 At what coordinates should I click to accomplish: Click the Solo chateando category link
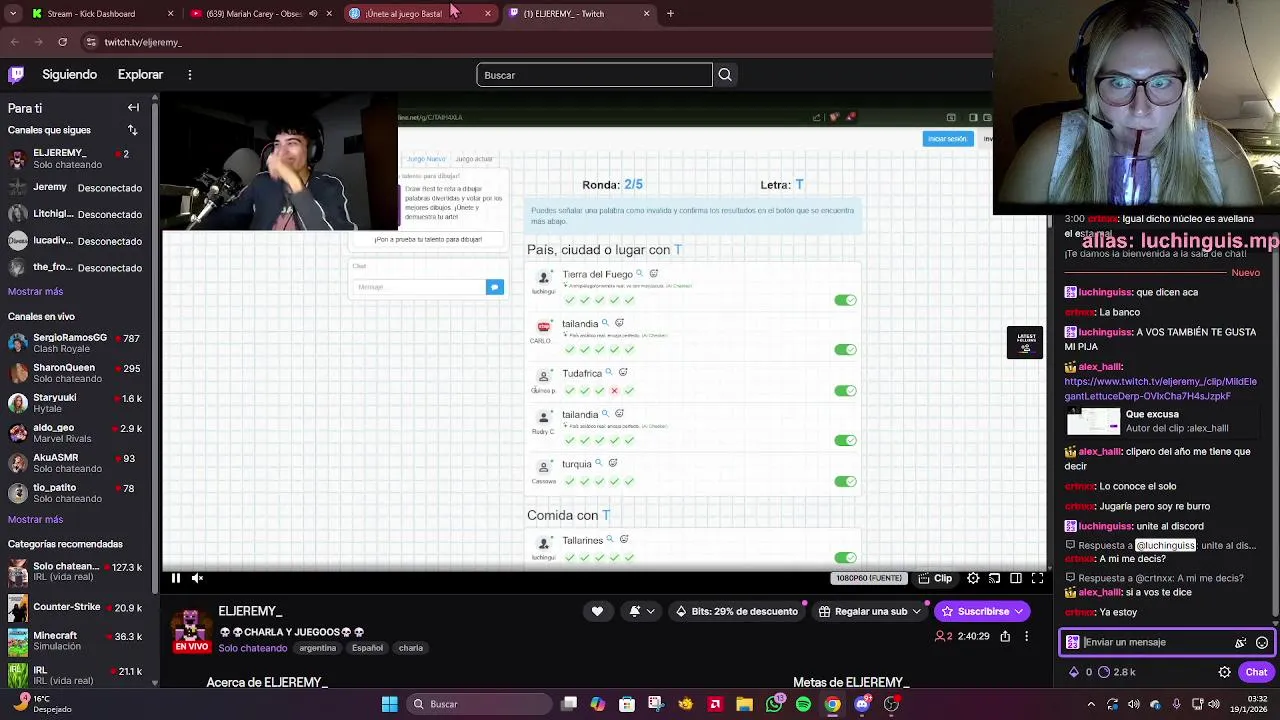click(253, 648)
